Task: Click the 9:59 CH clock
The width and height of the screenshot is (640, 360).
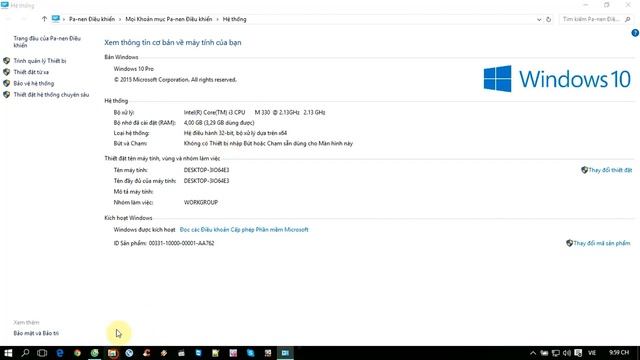Action: tap(619, 353)
